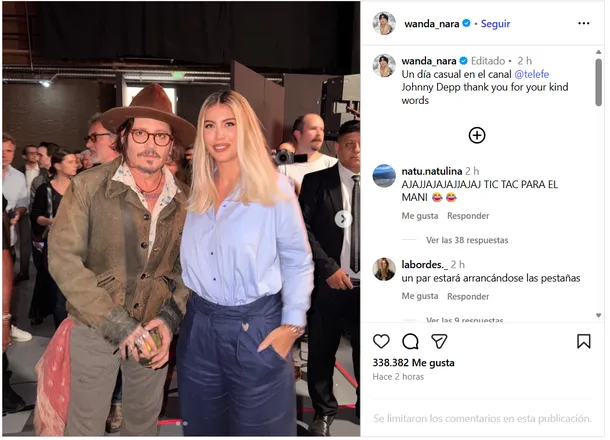
Task: Follow the account via Seguir
Action: (495, 24)
